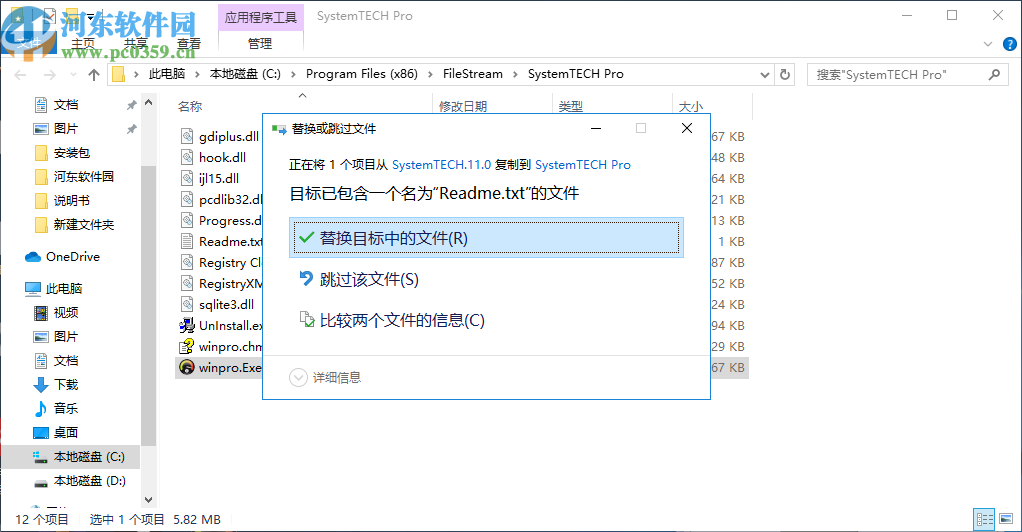Sort files by the name column header
Viewport: 1022px width, 532px height.
tap(190, 106)
